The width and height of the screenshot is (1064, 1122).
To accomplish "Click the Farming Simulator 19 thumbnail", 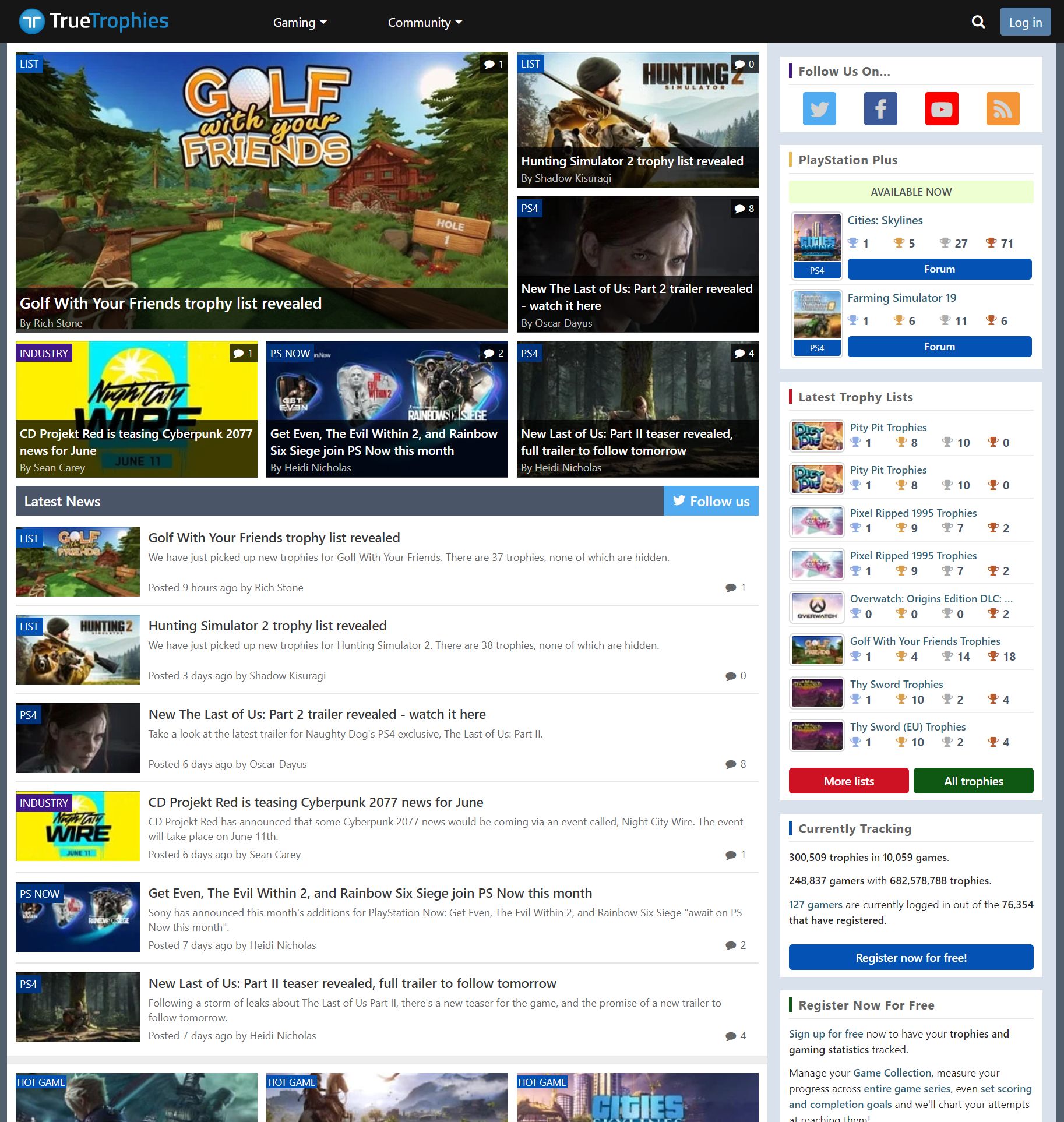I will click(816, 315).
